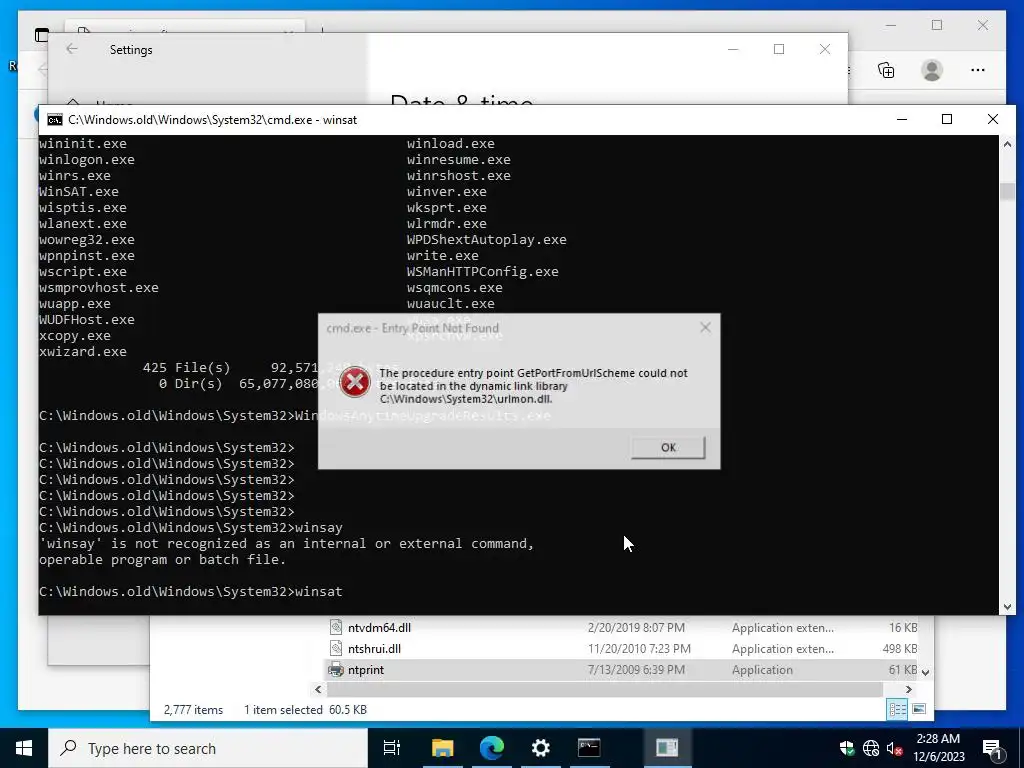
Task: Open the network tray icon
Action: point(871,748)
